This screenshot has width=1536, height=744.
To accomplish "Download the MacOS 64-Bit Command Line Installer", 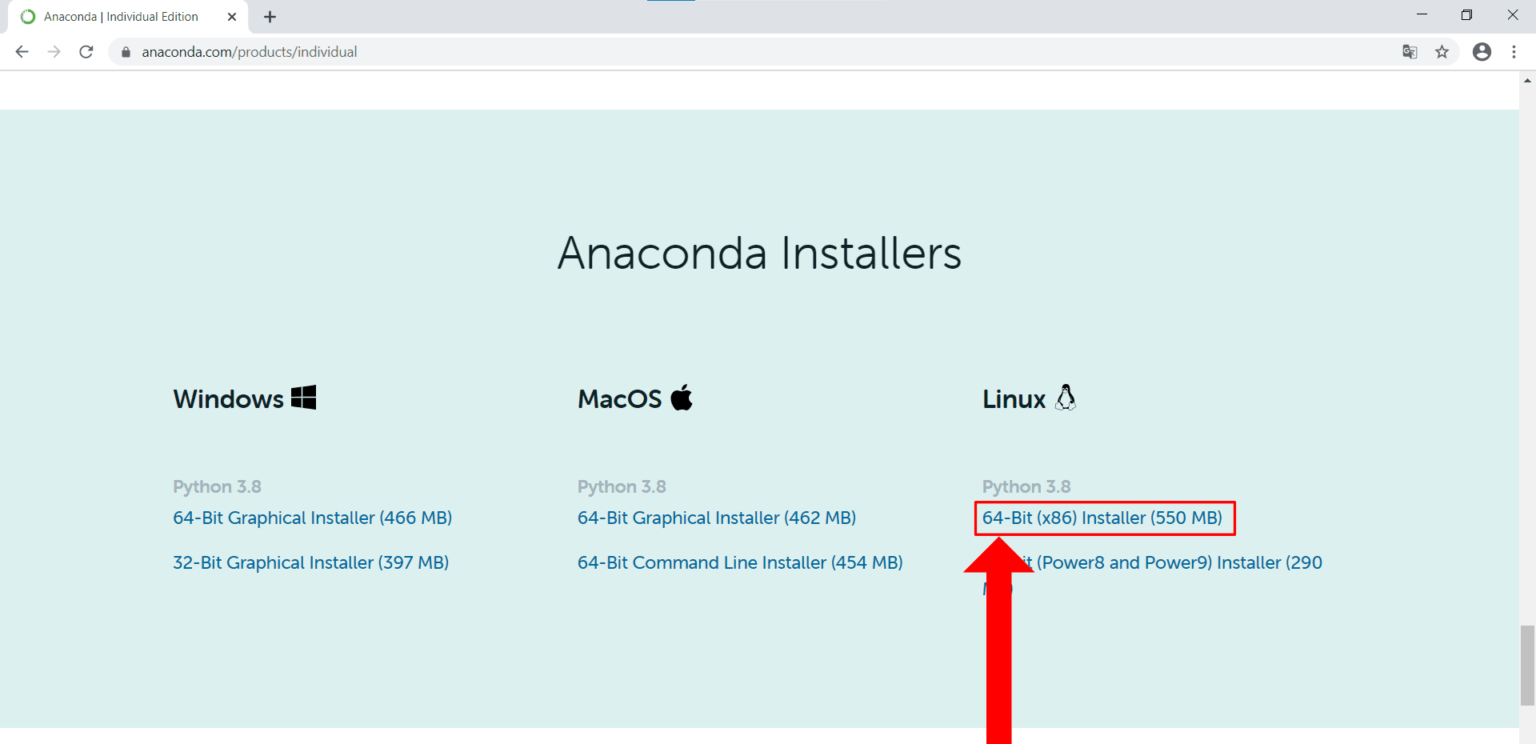I will [x=739, y=562].
